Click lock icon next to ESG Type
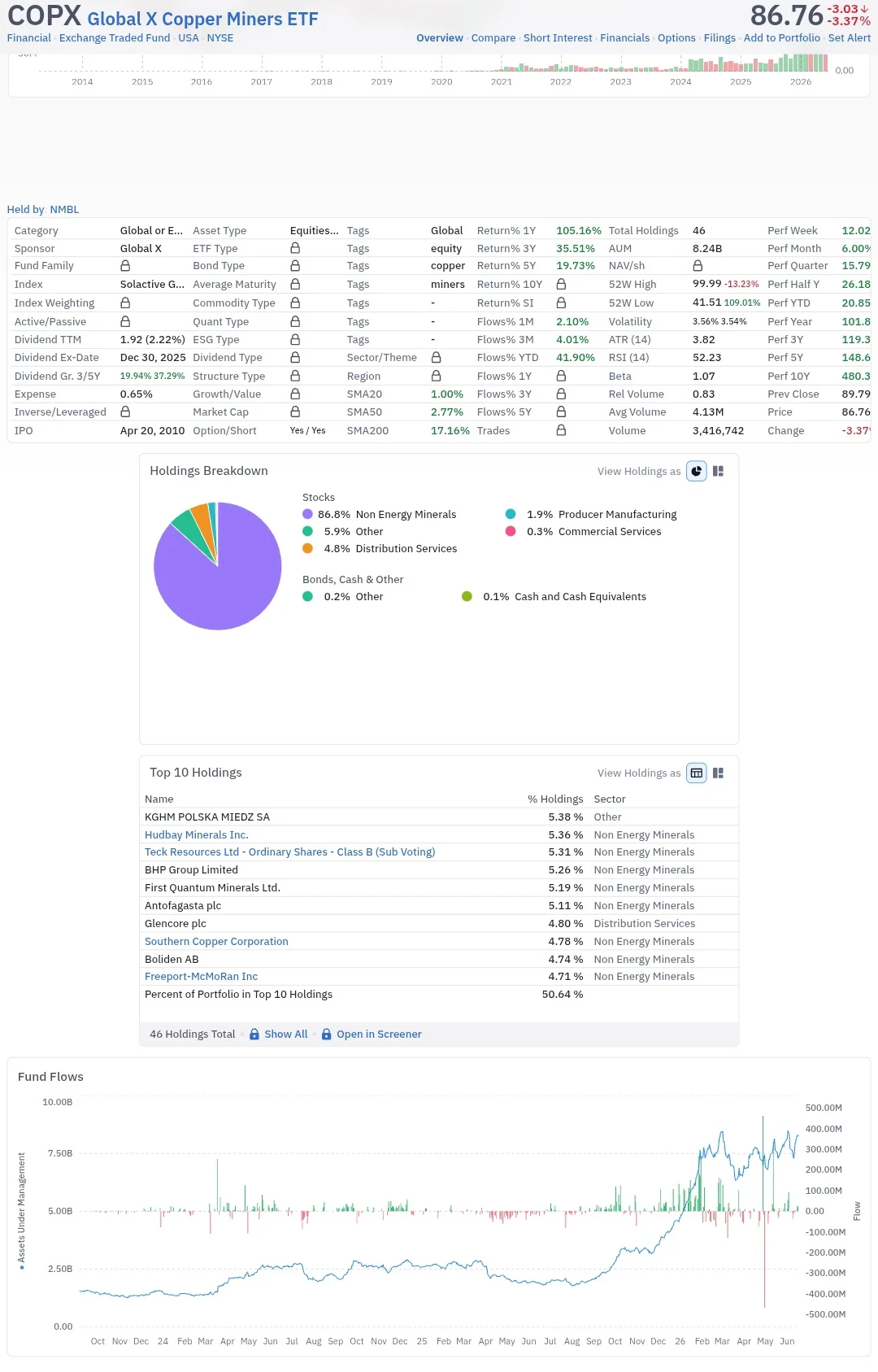 pos(295,339)
